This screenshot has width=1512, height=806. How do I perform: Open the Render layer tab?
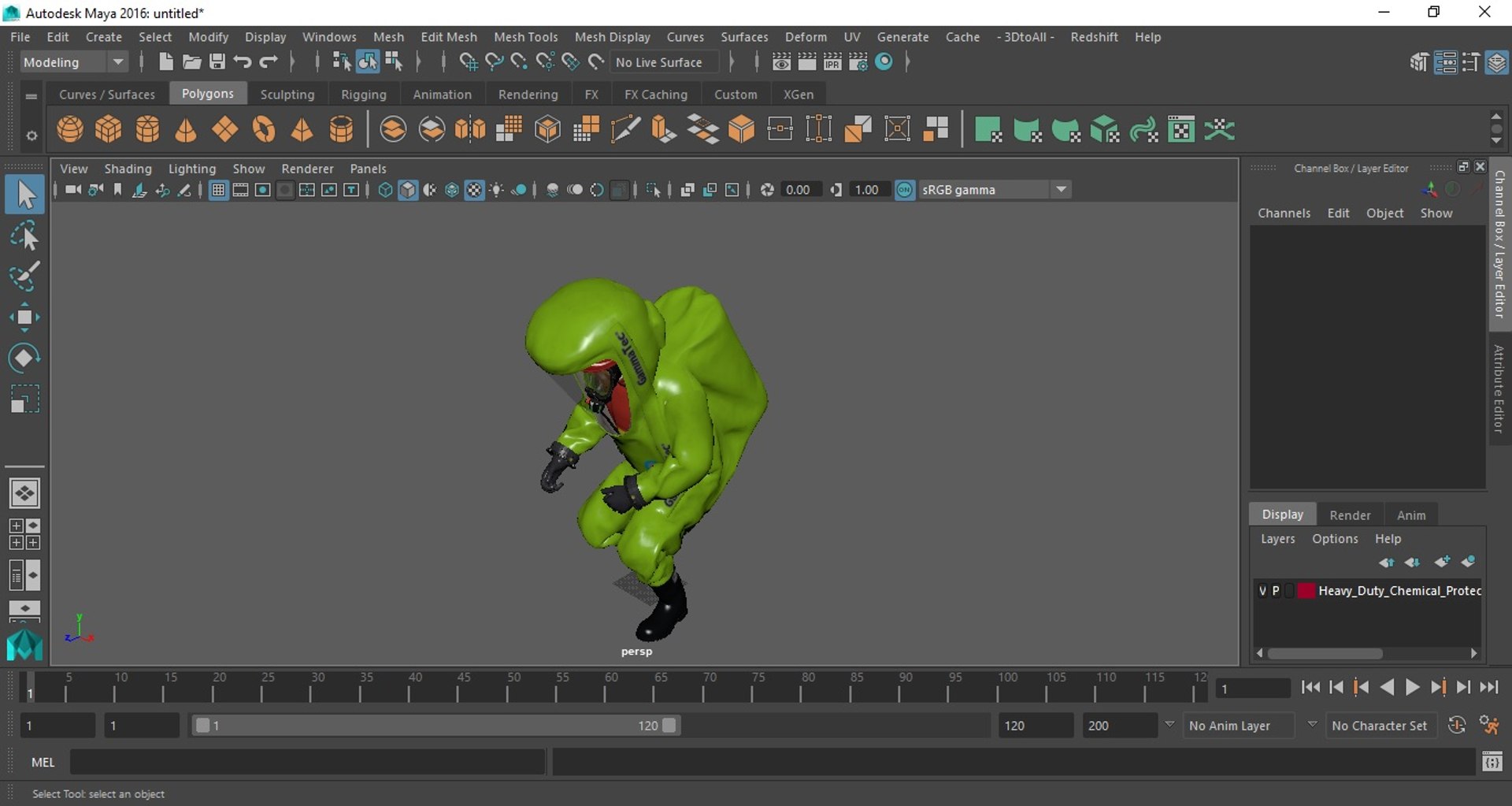1350,514
